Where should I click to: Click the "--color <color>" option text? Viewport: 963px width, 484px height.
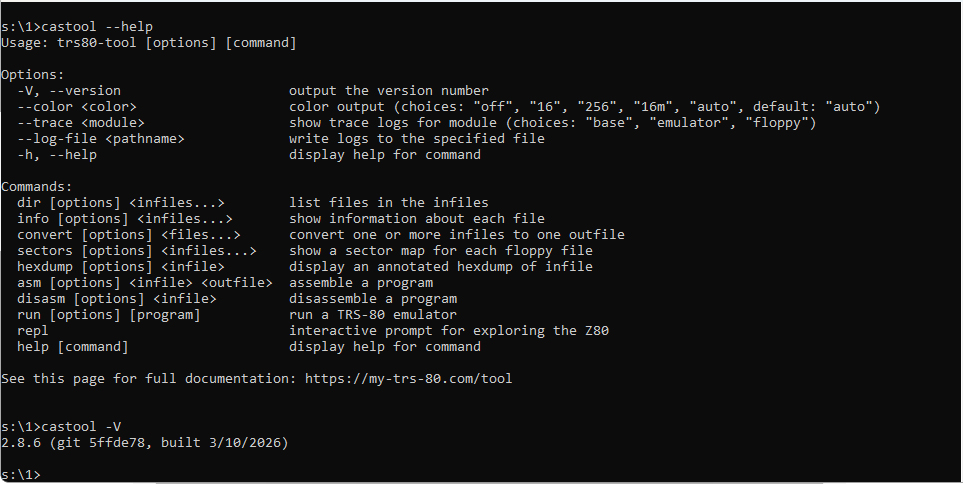77,107
